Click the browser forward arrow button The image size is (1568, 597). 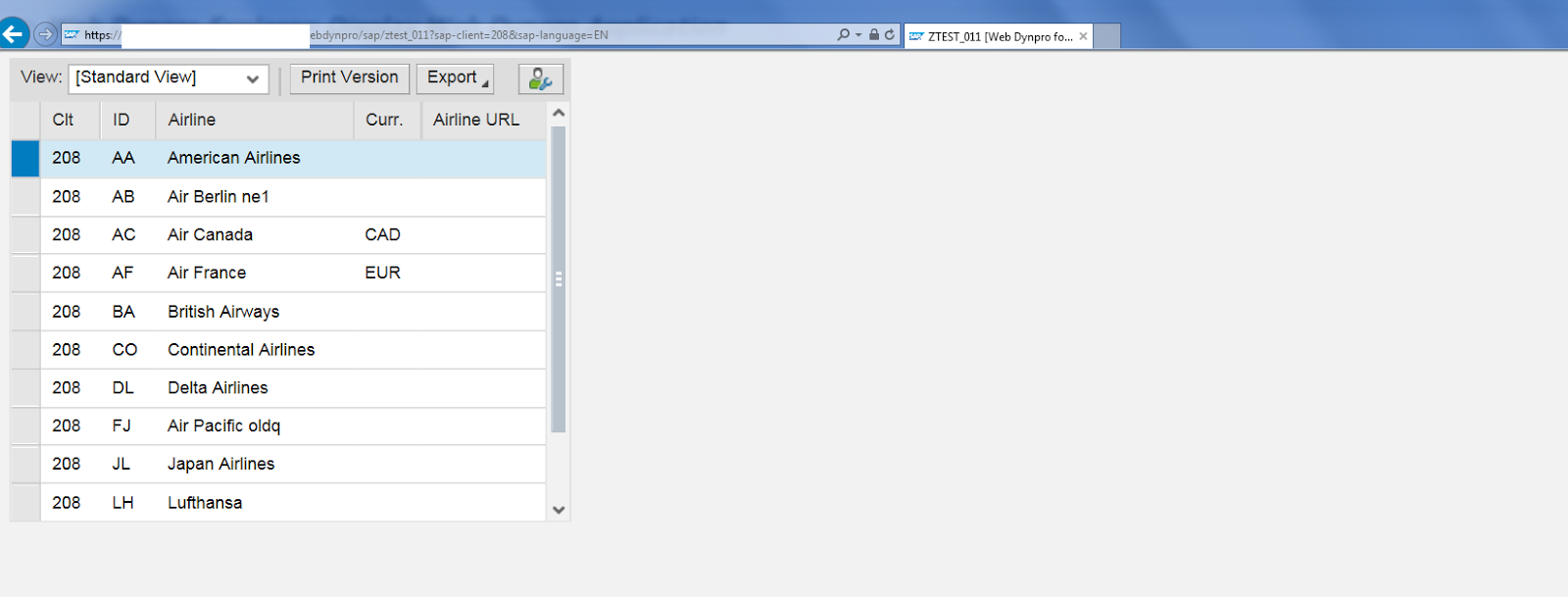click(45, 34)
